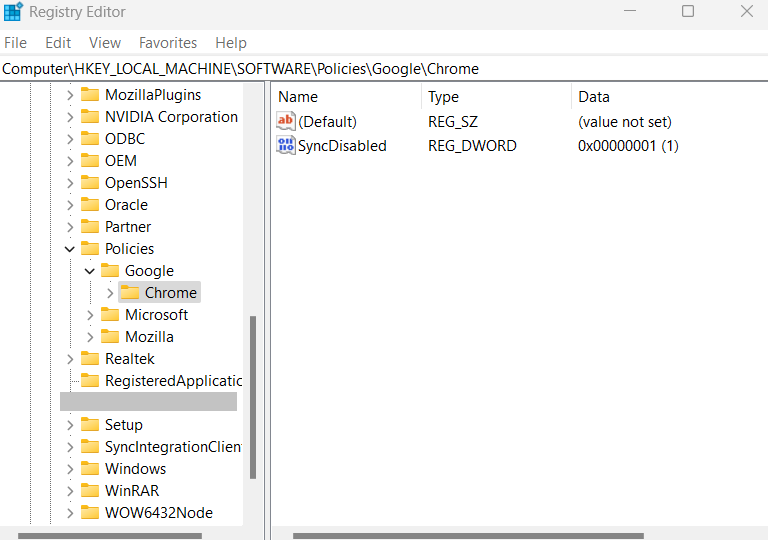Expand the NVIDIA Corporation key
The height and width of the screenshot is (540, 768).
click(70, 117)
